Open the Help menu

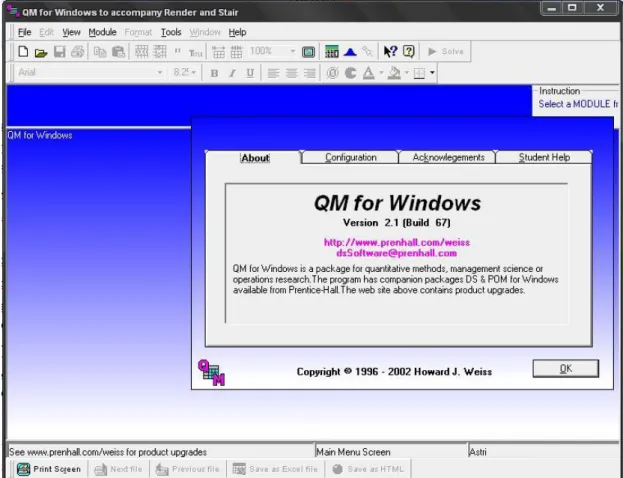coord(237,32)
